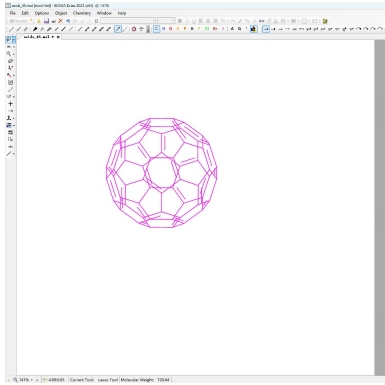The width and height of the screenshot is (385, 385).
Task: Open the Options menu
Action: pyautogui.click(x=42, y=13)
